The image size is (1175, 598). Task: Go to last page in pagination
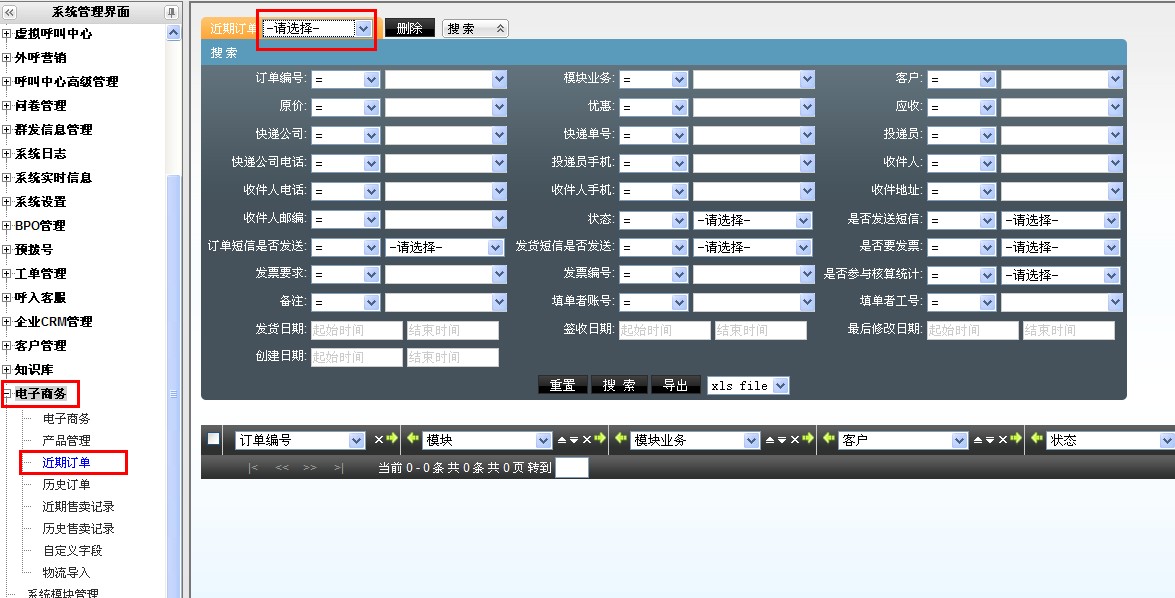click(x=338, y=467)
